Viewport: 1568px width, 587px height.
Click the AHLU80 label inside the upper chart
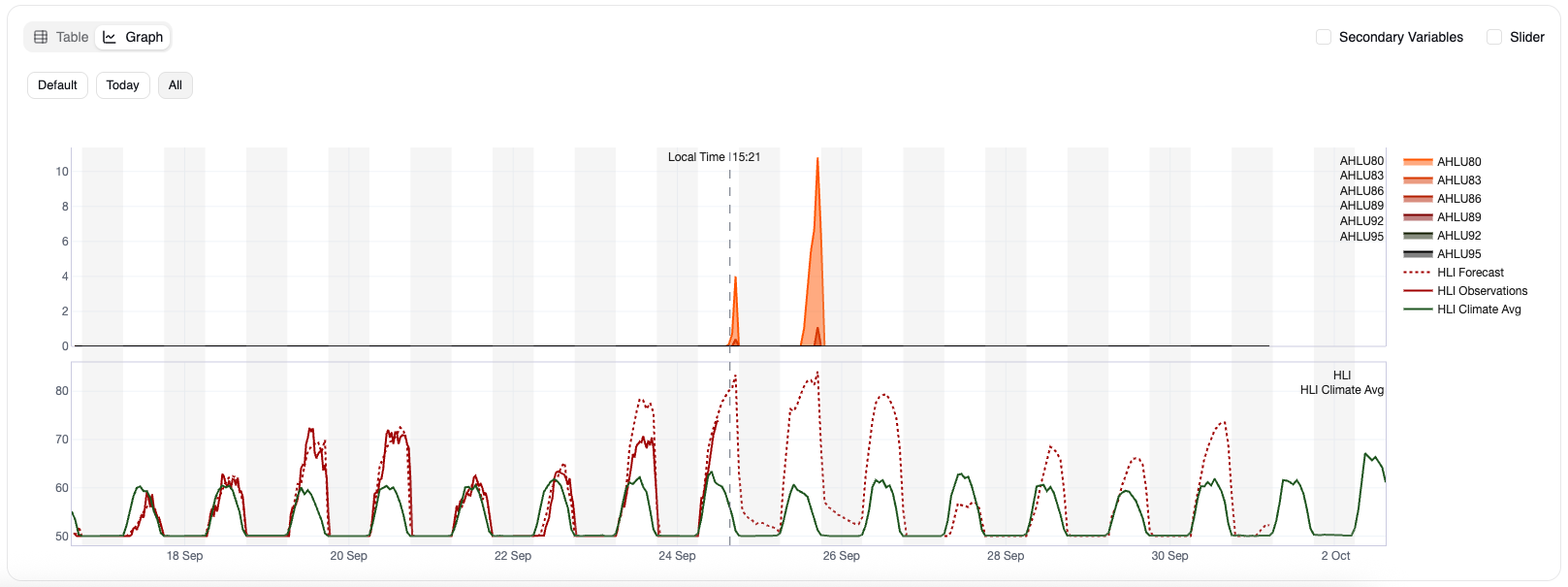1361,161
